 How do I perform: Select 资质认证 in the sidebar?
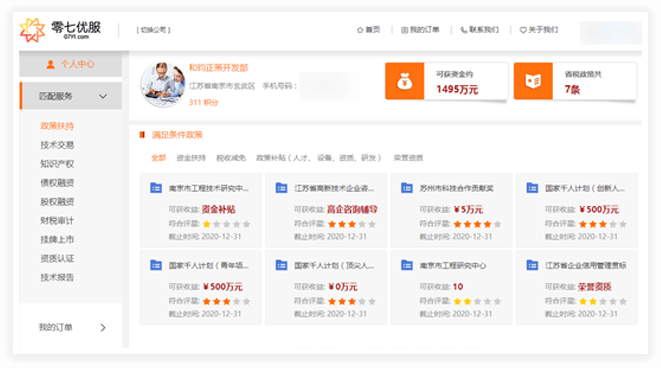point(57,258)
